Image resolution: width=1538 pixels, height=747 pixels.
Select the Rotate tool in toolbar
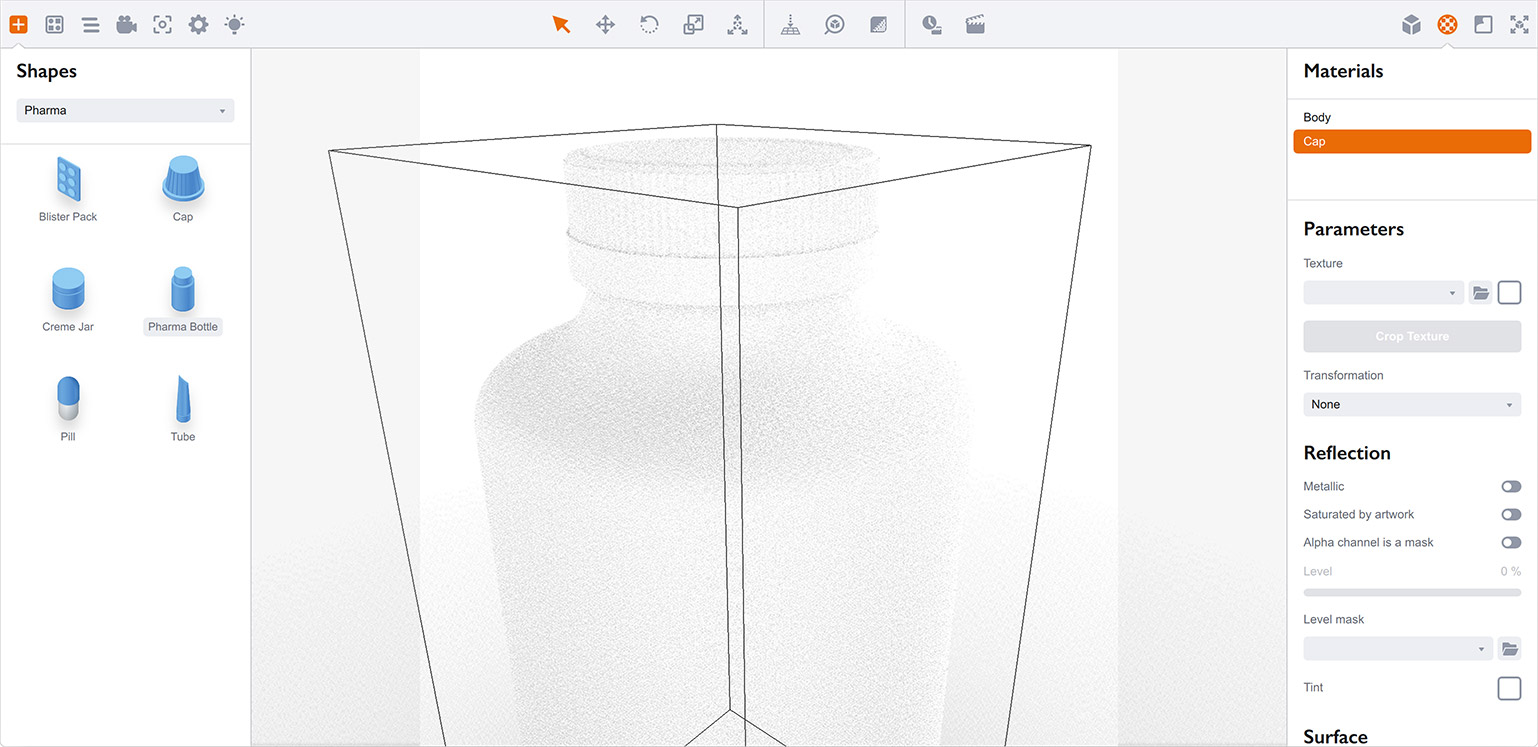pyautogui.click(x=649, y=25)
